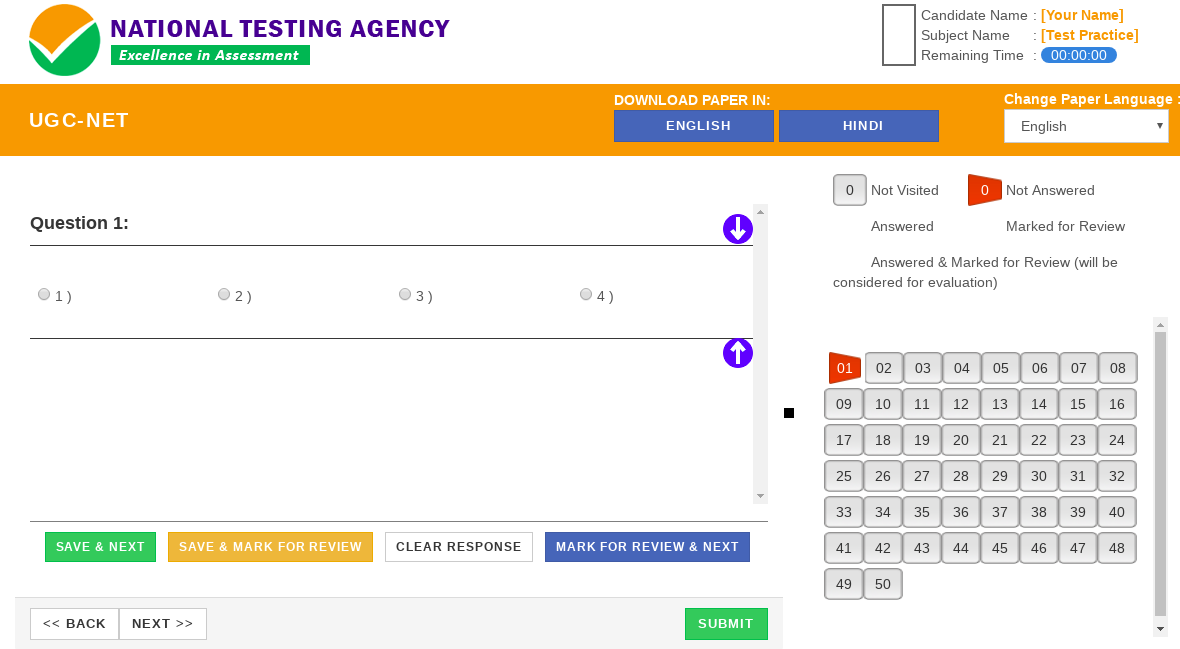
Task: Click the Question 1: heading
Action: pos(79,223)
